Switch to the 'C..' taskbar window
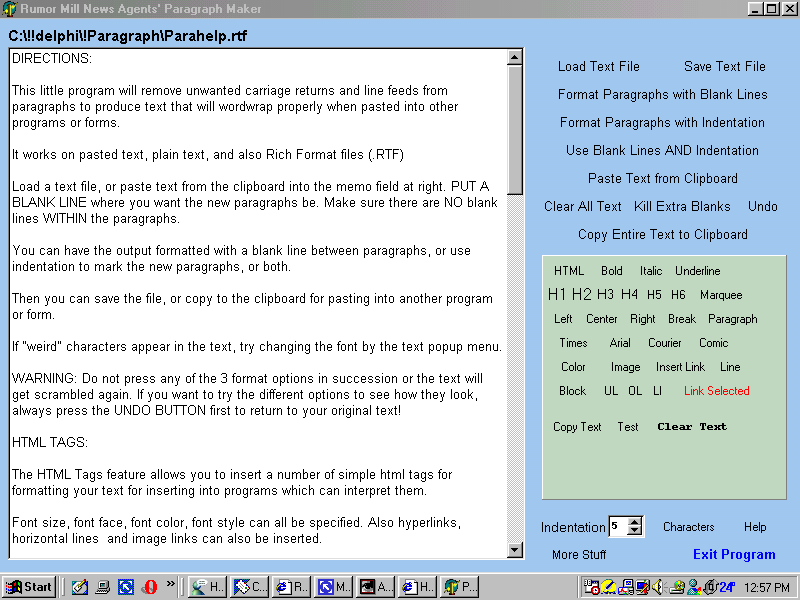 pos(249,587)
